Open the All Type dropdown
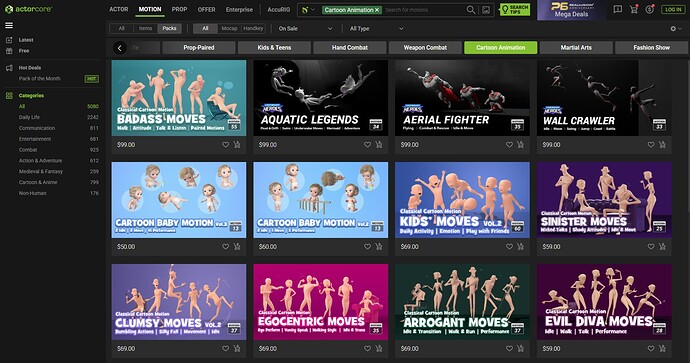690x363 pixels. pos(377,29)
